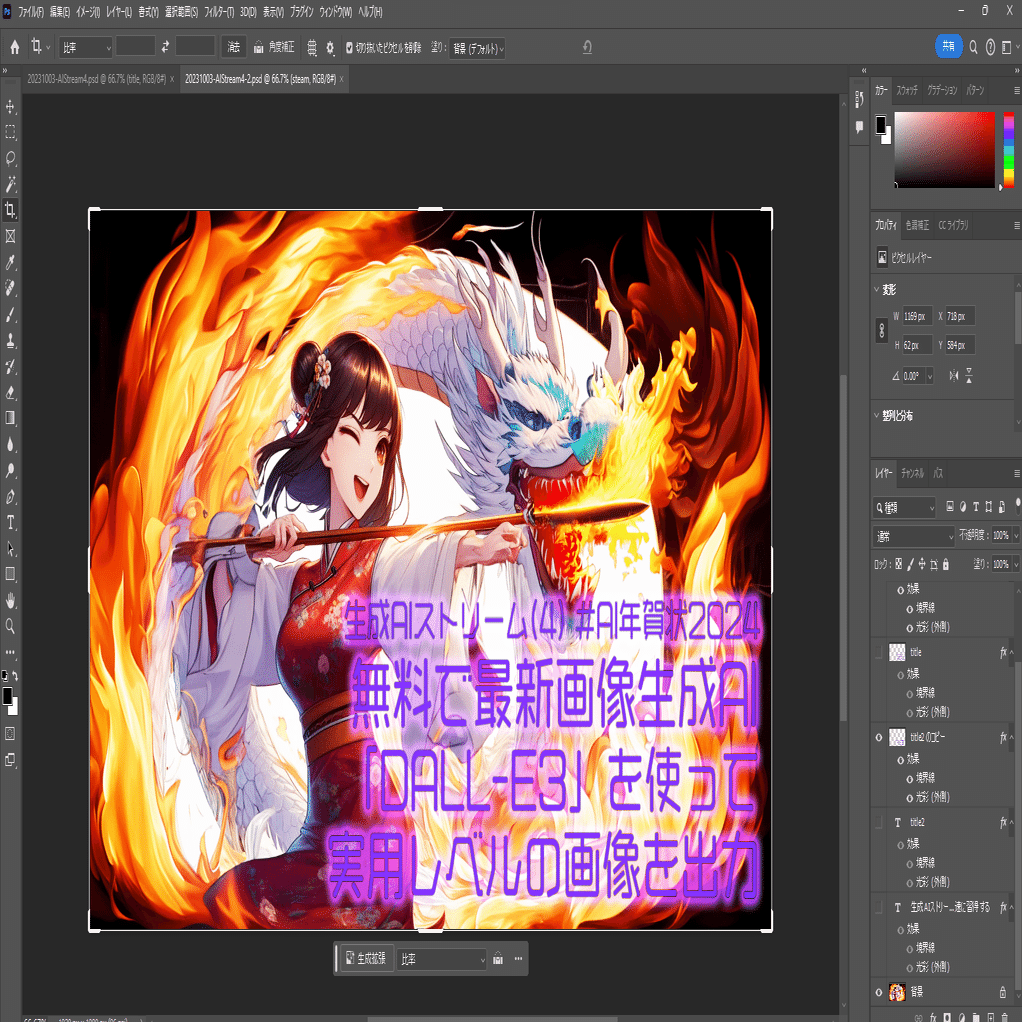This screenshot has width=1022, height=1022.
Task: Click the 生成拡張 generative expand button
Action: pos(366,958)
